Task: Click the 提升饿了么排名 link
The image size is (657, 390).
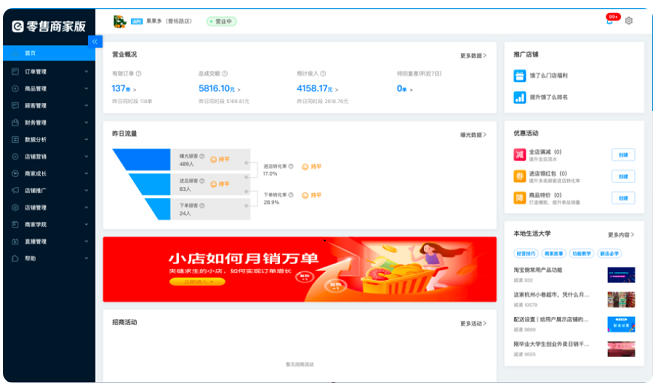Action: coord(548,97)
